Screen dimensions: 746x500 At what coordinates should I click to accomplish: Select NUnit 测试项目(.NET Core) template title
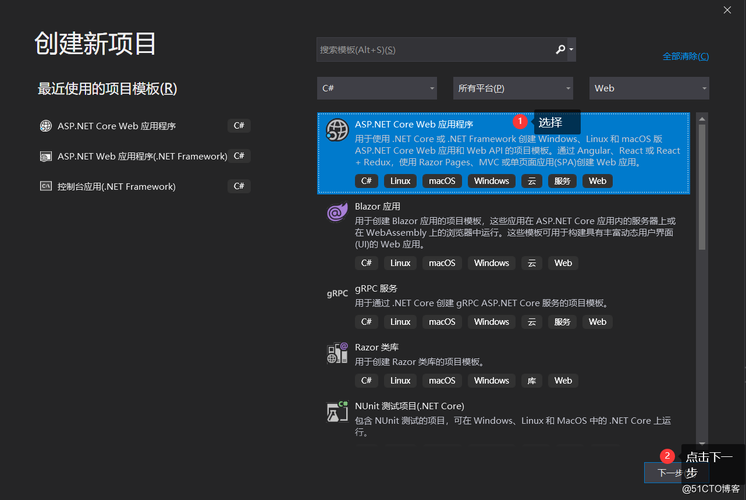point(409,406)
